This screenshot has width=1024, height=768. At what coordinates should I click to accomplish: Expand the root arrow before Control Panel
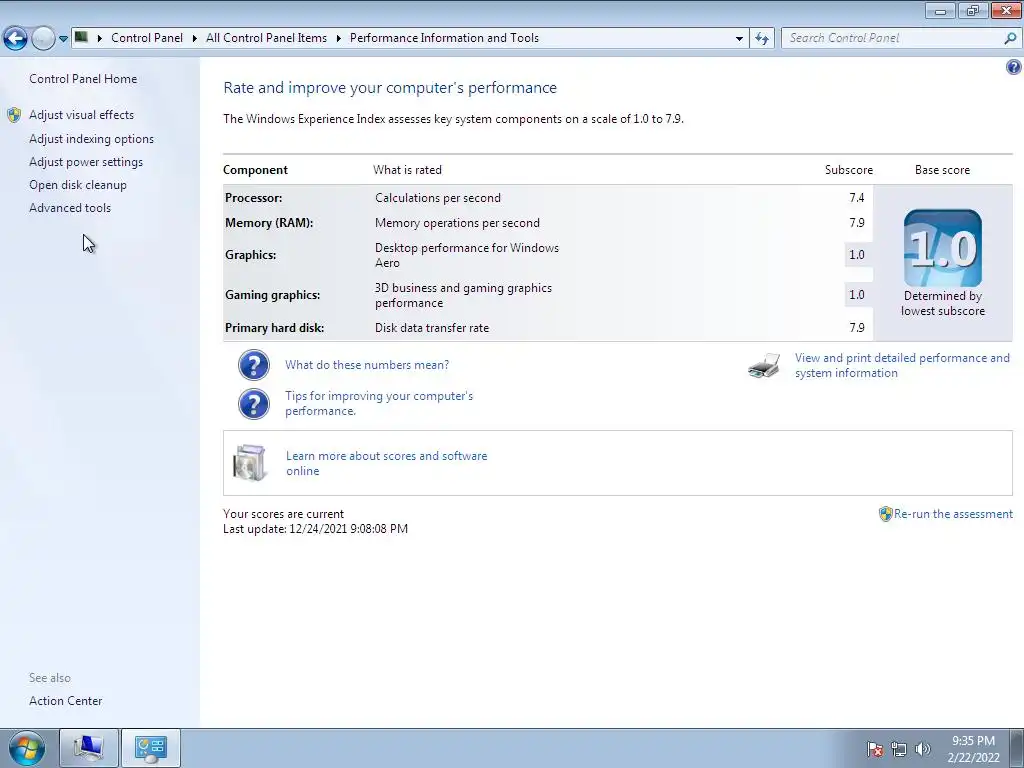click(x=100, y=38)
